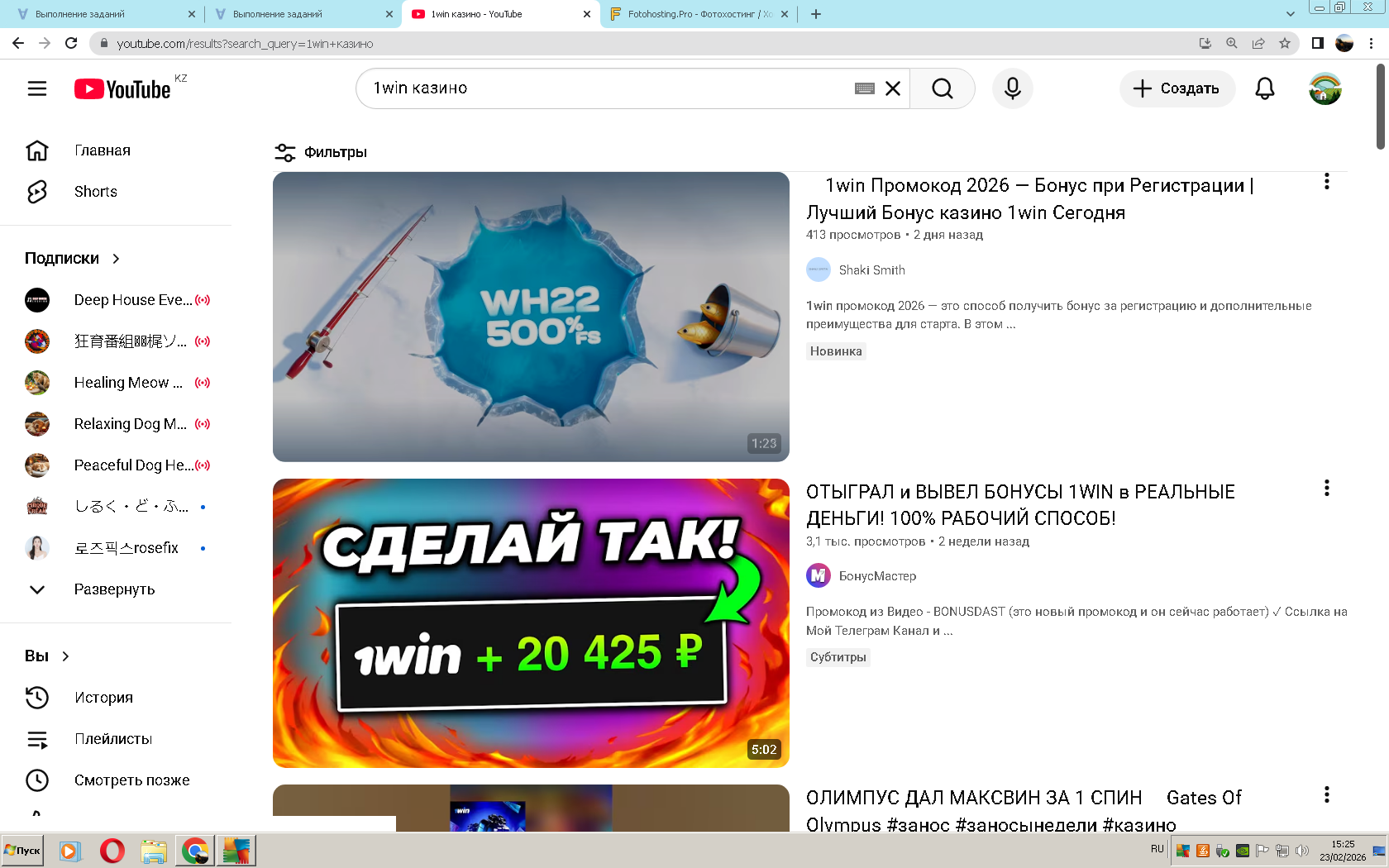Viewport: 1389px width, 868px height.
Task: Open the Windows Пуск start menu
Action: [22, 851]
